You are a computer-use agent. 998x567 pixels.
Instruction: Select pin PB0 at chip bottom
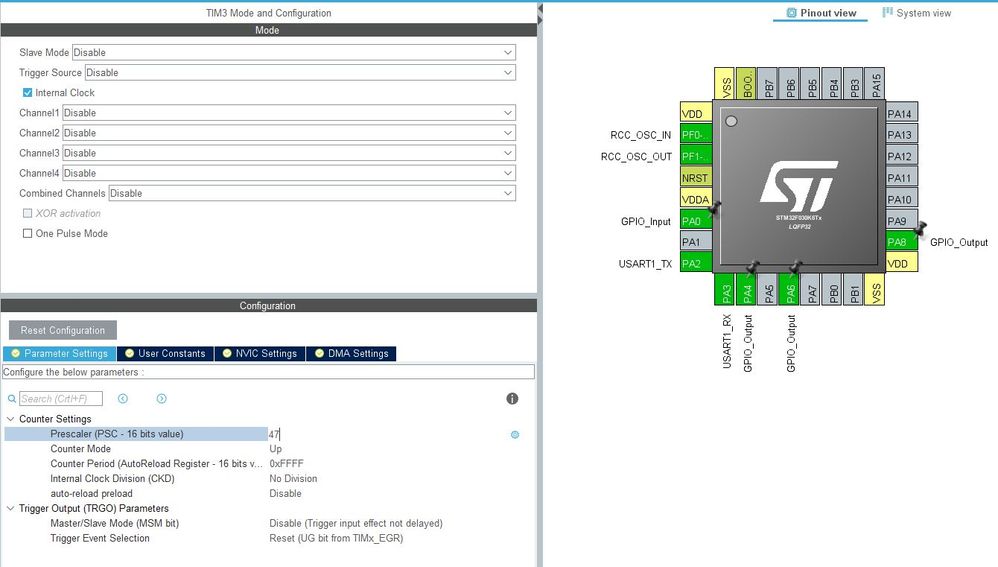tap(833, 290)
